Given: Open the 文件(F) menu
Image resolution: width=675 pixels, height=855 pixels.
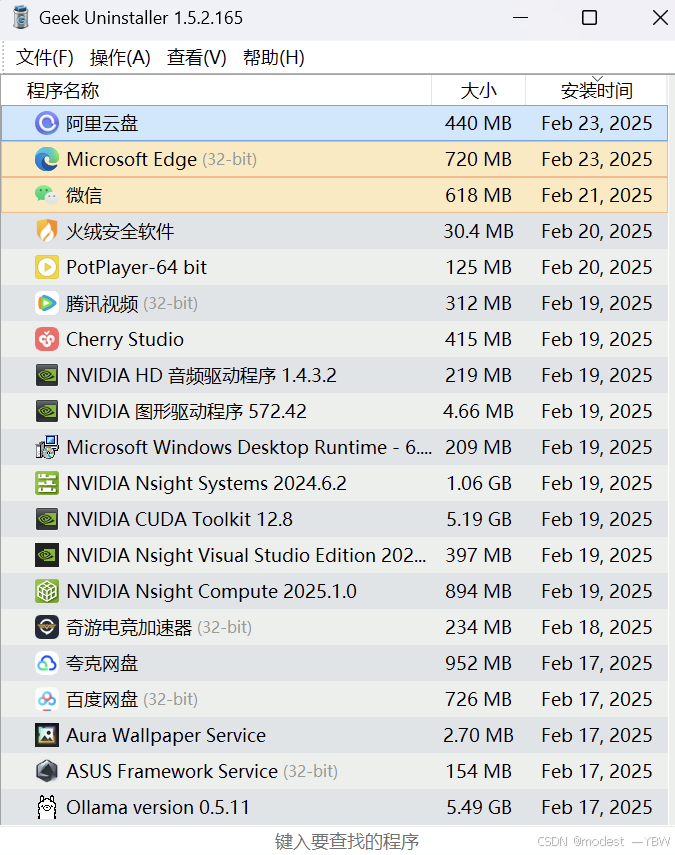Looking at the screenshot, I should (45, 57).
